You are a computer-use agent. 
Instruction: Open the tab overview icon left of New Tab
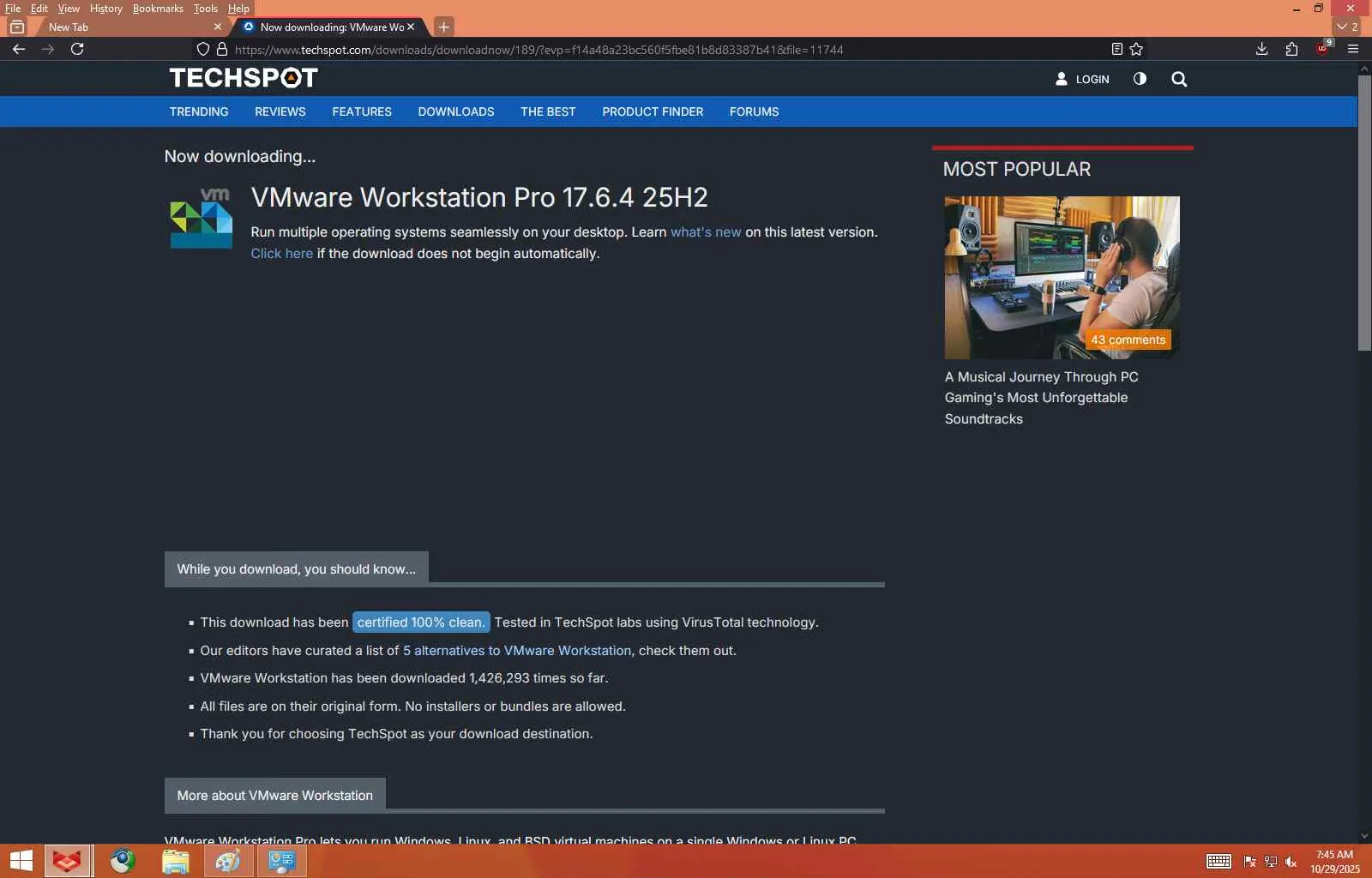[x=16, y=27]
